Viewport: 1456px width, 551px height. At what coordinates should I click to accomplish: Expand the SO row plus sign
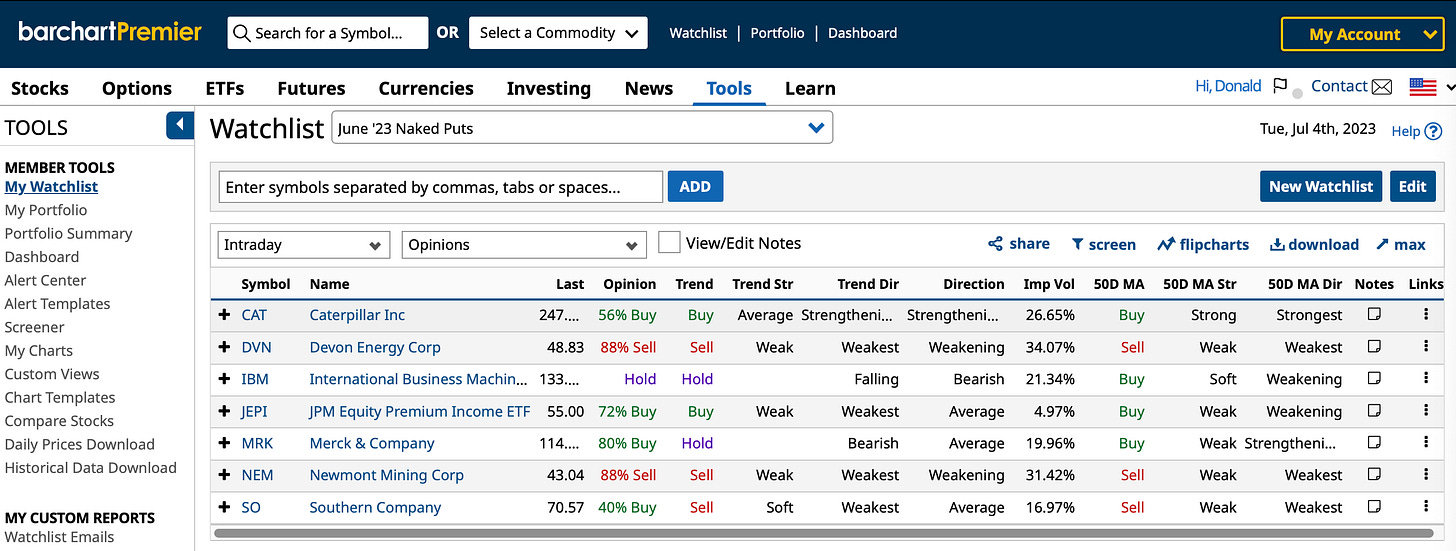coord(225,506)
